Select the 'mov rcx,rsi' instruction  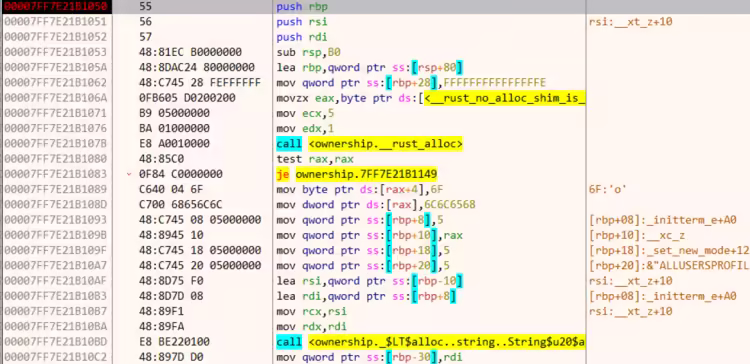pyautogui.click(x=312, y=312)
